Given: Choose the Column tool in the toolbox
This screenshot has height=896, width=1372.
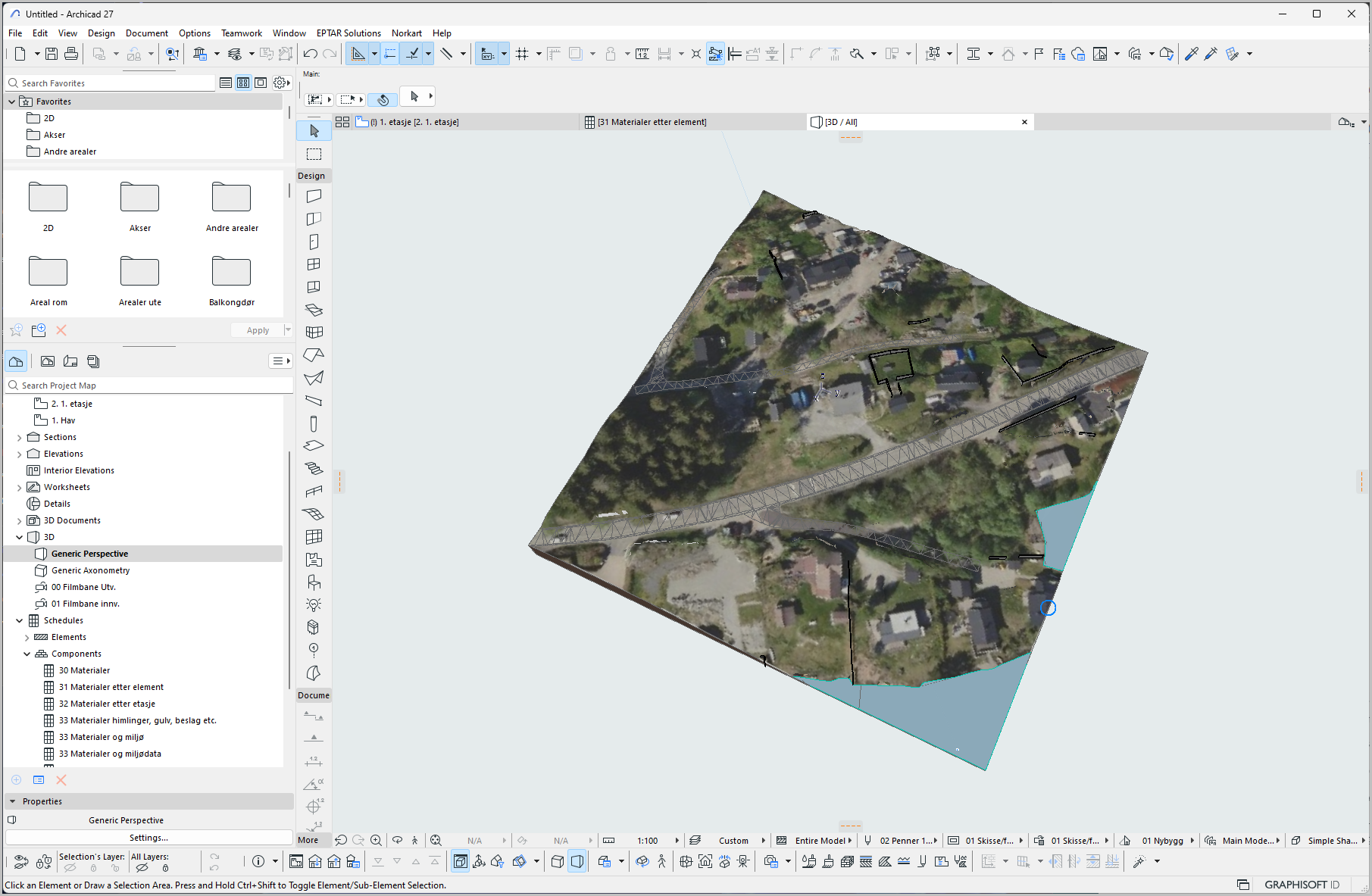Looking at the screenshot, I should point(314,423).
